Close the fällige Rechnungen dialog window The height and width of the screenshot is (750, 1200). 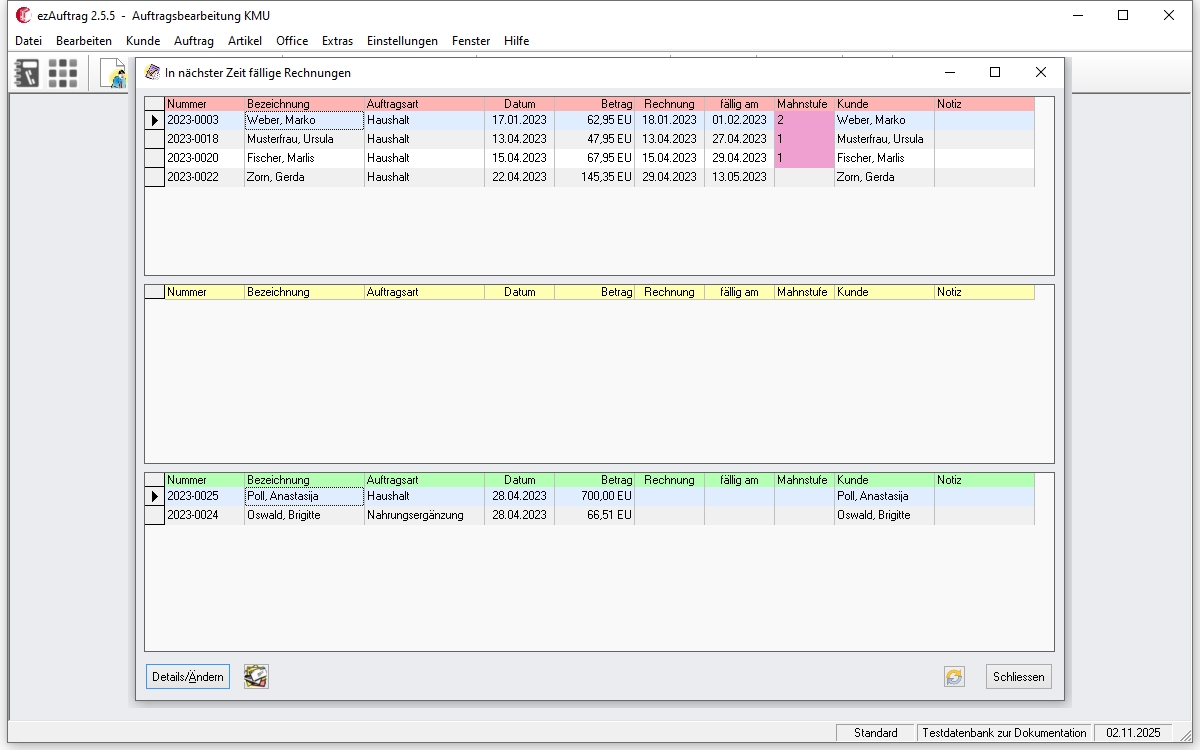tap(1041, 72)
